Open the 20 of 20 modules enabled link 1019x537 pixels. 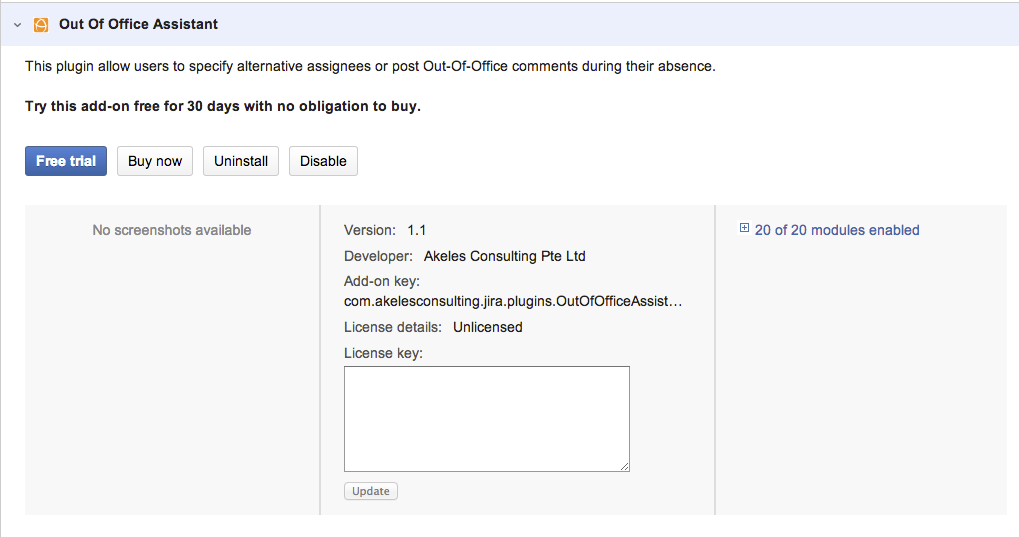click(837, 230)
